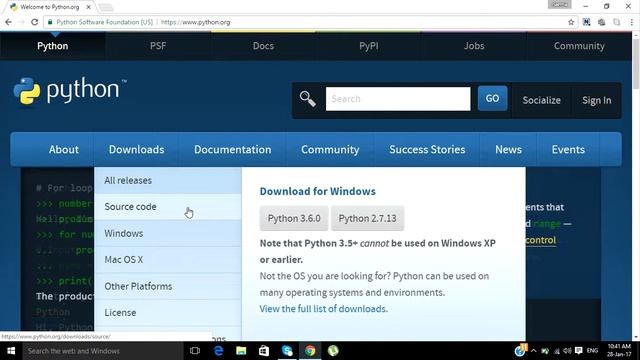
Task: Open Task View in the taskbar
Action: (x=195, y=351)
